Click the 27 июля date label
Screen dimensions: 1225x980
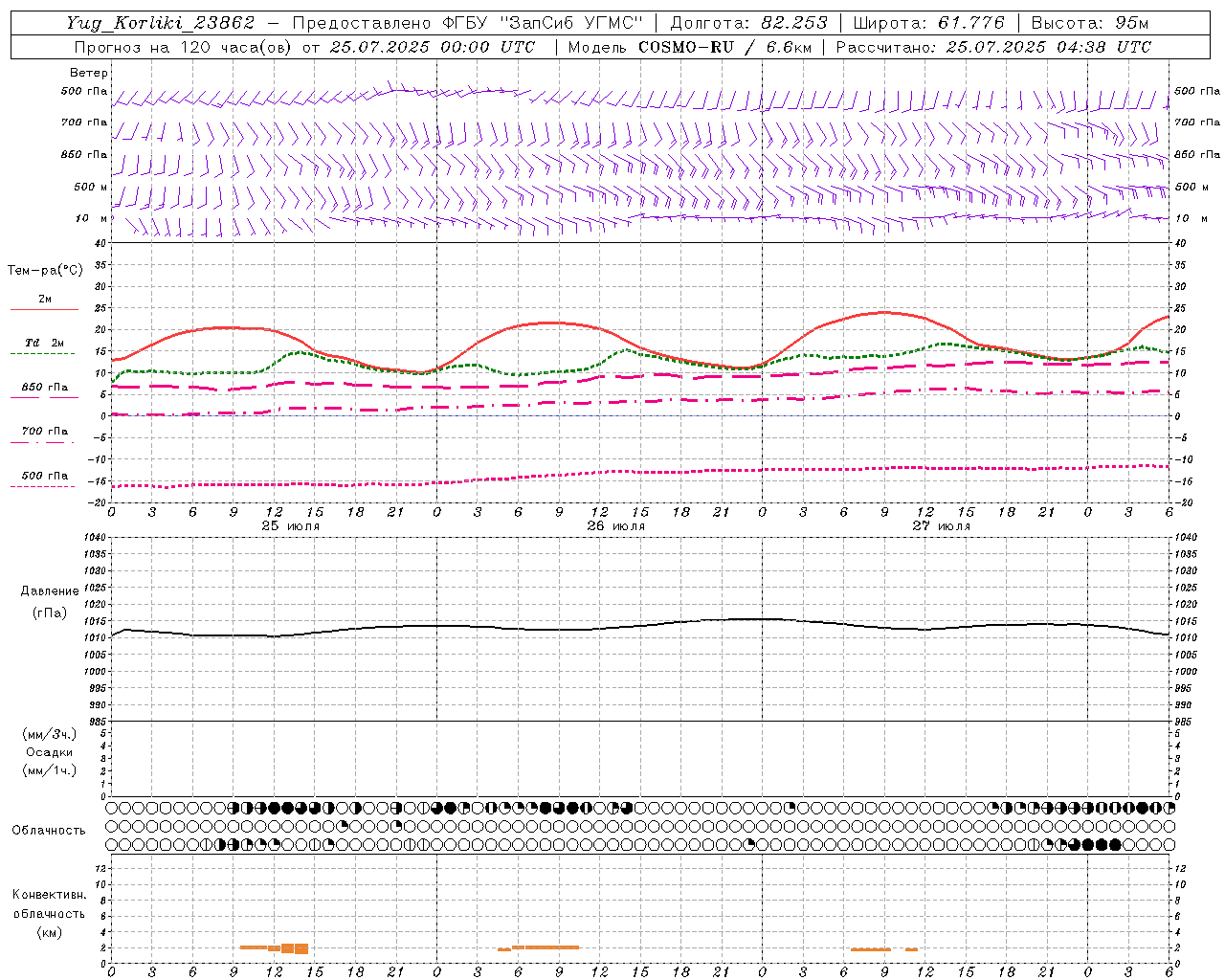coord(941,525)
